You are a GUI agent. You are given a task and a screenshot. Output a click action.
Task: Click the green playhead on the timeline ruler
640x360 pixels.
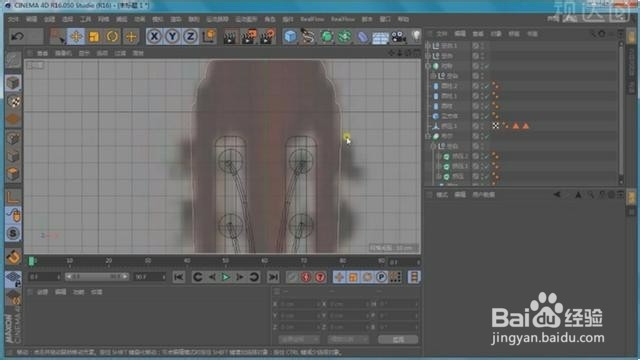(x=31, y=261)
